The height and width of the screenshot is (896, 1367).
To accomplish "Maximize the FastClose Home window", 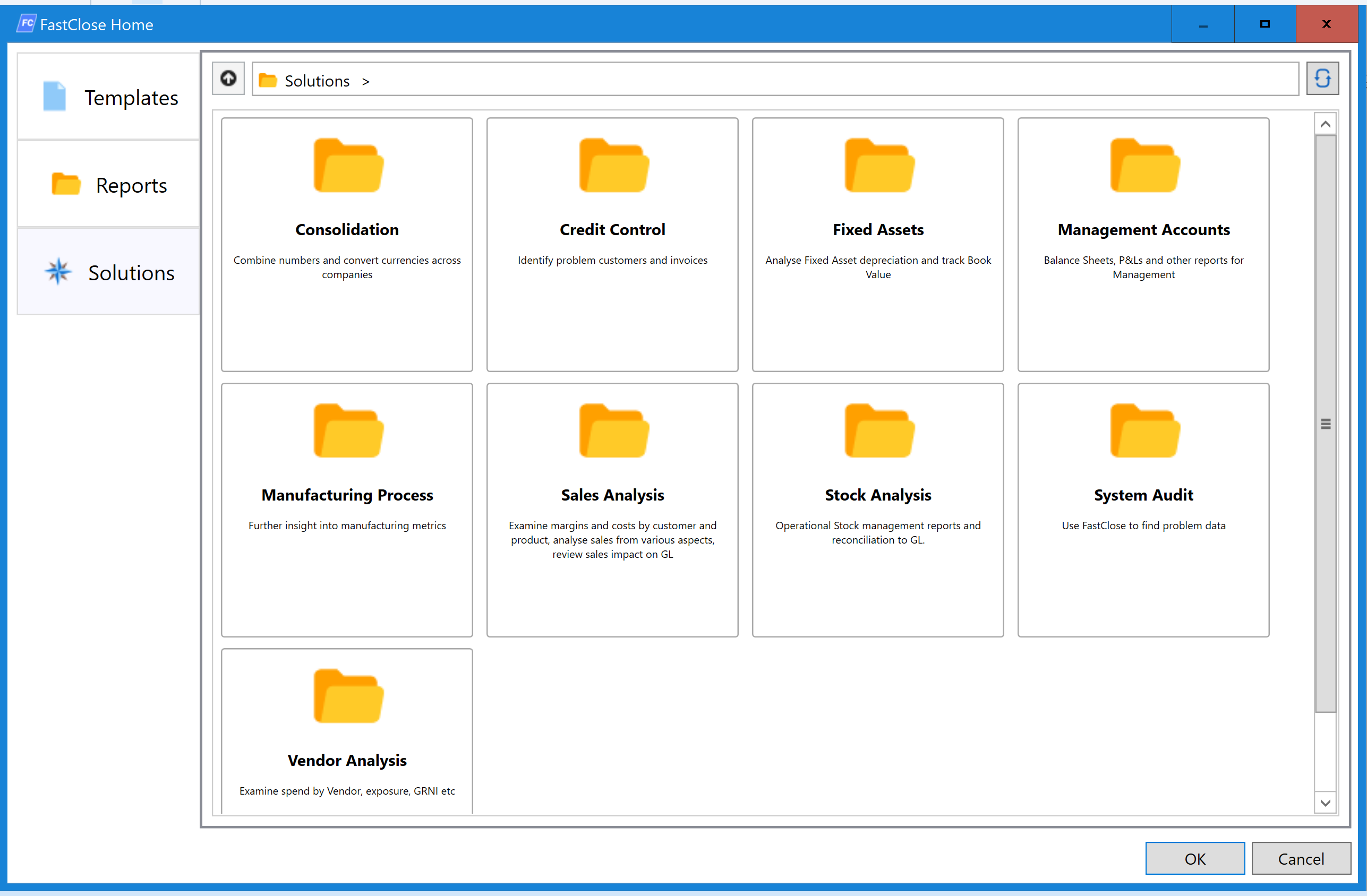I will [x=1265, y=24].
